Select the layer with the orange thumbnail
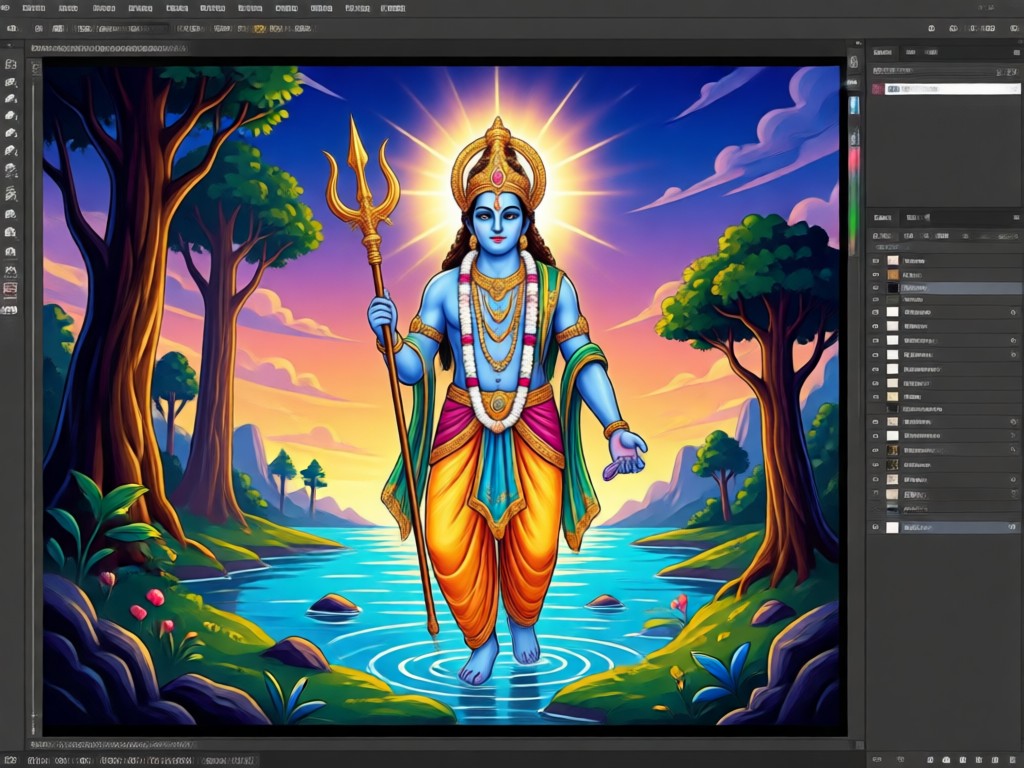Viewport: 1024px width, 768px height. point(944,275)
